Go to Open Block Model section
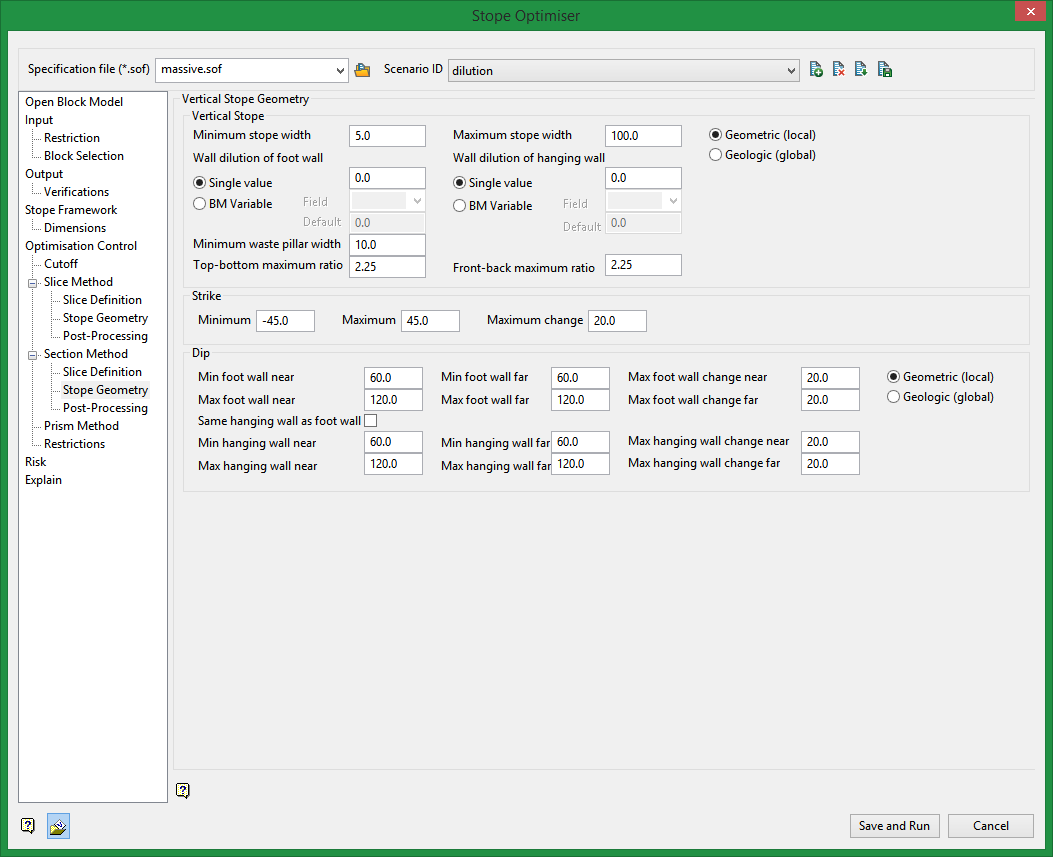Viewport: 1053px width, 857px height. (x=74, y=102)
